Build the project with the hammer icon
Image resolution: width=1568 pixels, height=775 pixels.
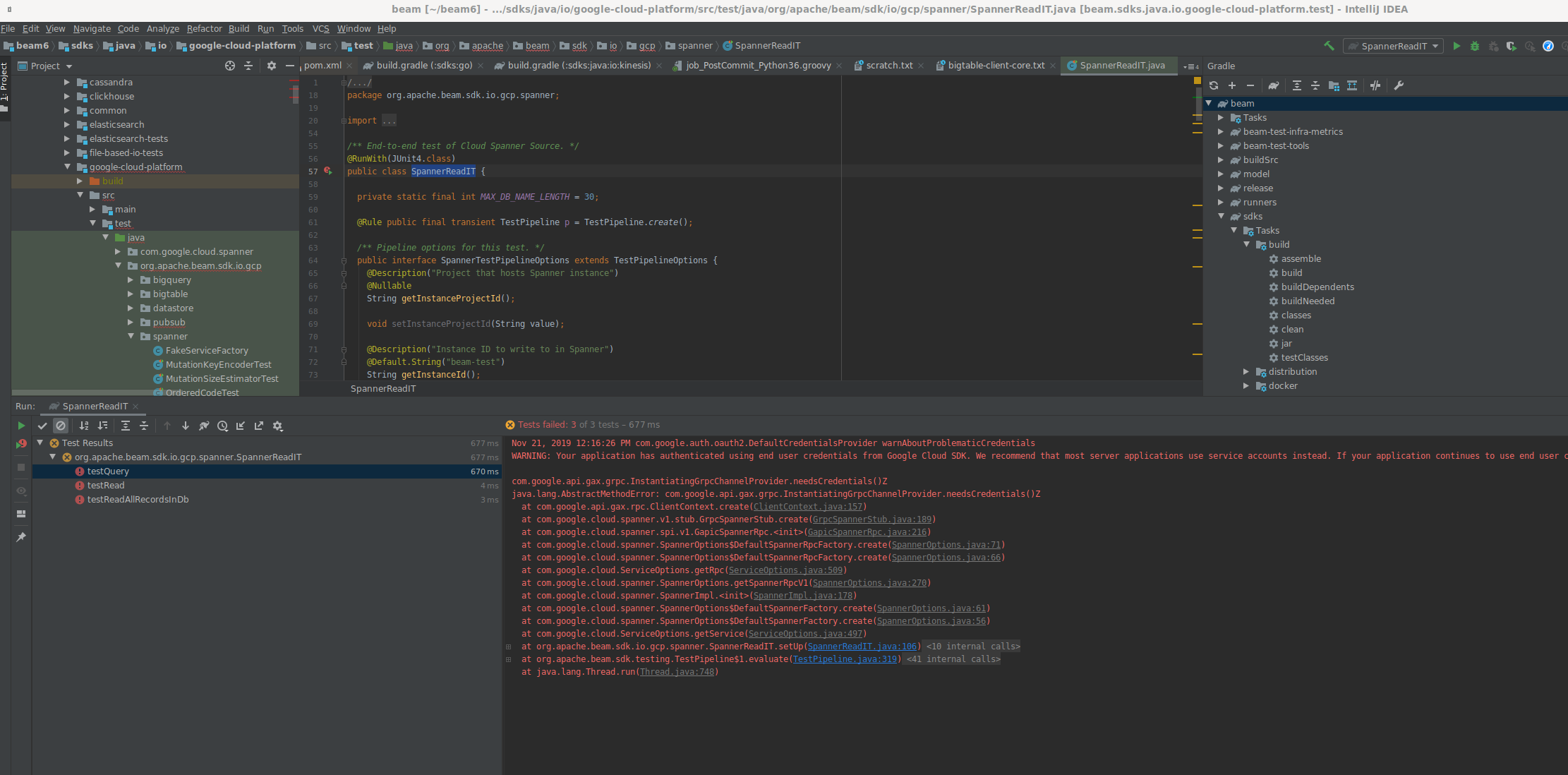click(1329, 45)
